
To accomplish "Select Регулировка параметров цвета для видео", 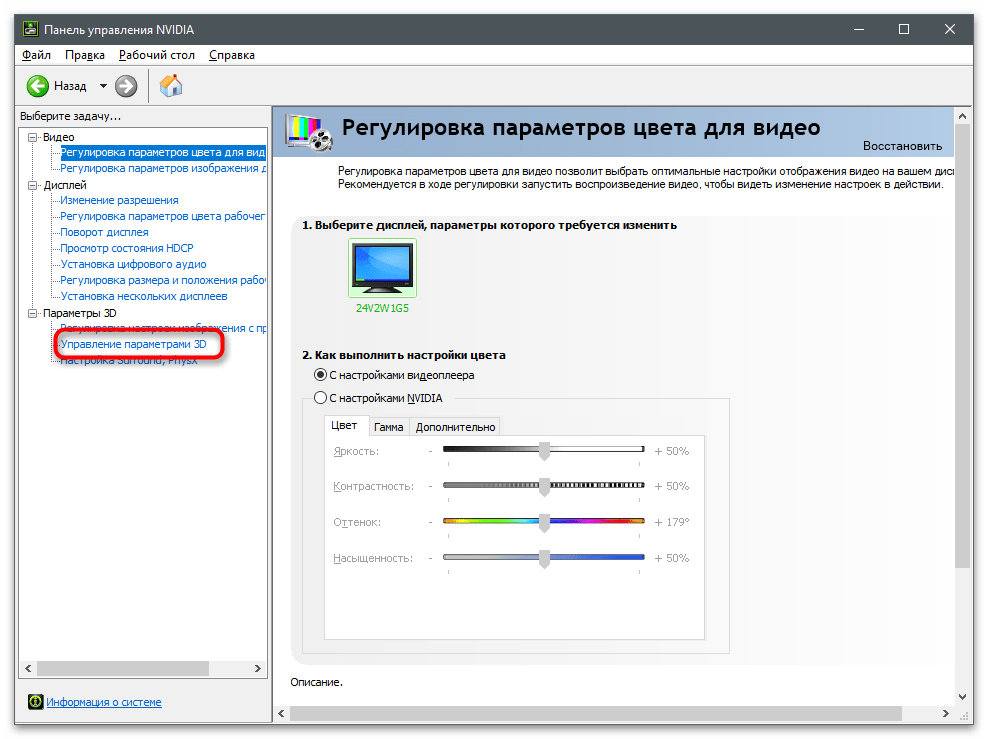I will pyautogui.click(x=163, y=152).
